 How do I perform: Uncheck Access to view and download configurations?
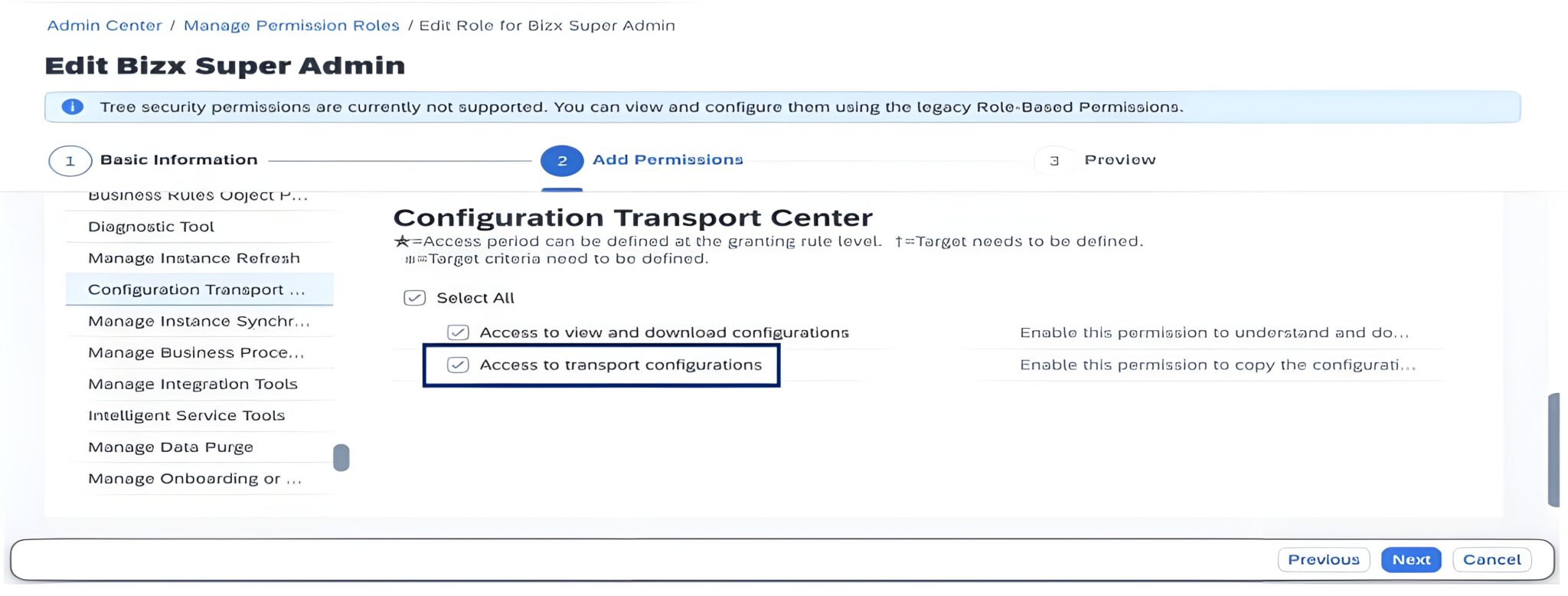(x=457, y=332)
